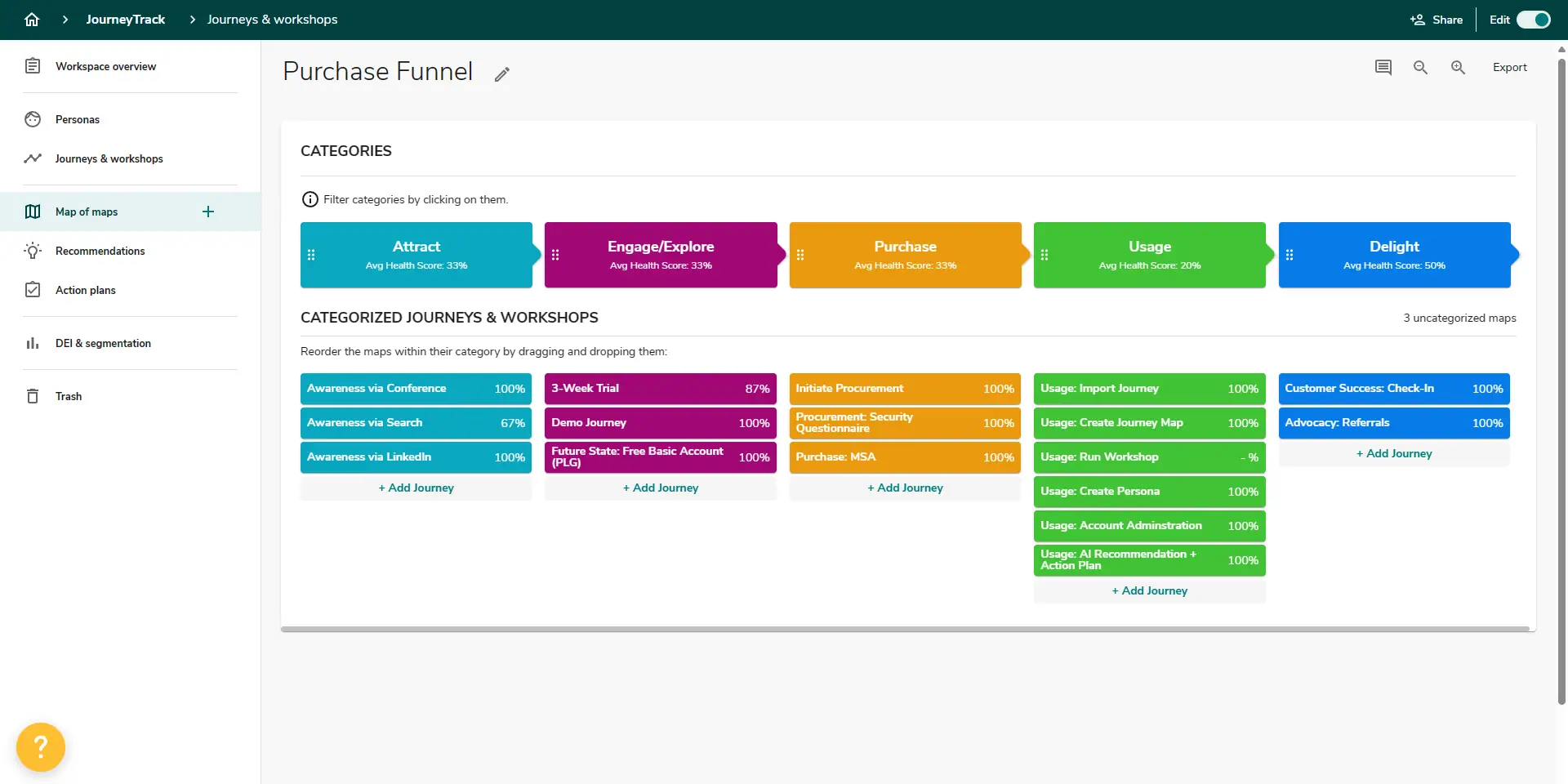Open DEI & segmentation view
Screen dimensions: 1568x784
103,343
